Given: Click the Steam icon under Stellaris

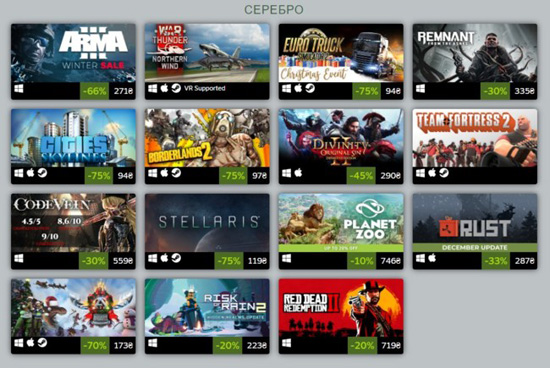Looking at the screenshot, I should tap(176, 258).
